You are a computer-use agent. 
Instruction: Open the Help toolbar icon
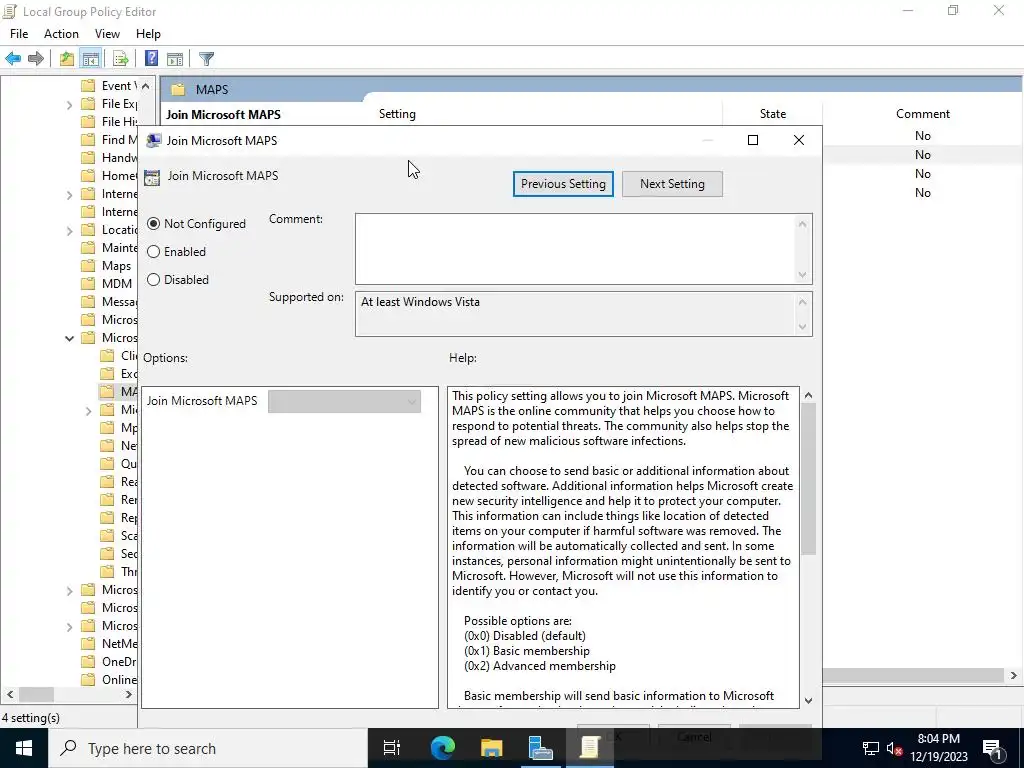pos(151,59)
